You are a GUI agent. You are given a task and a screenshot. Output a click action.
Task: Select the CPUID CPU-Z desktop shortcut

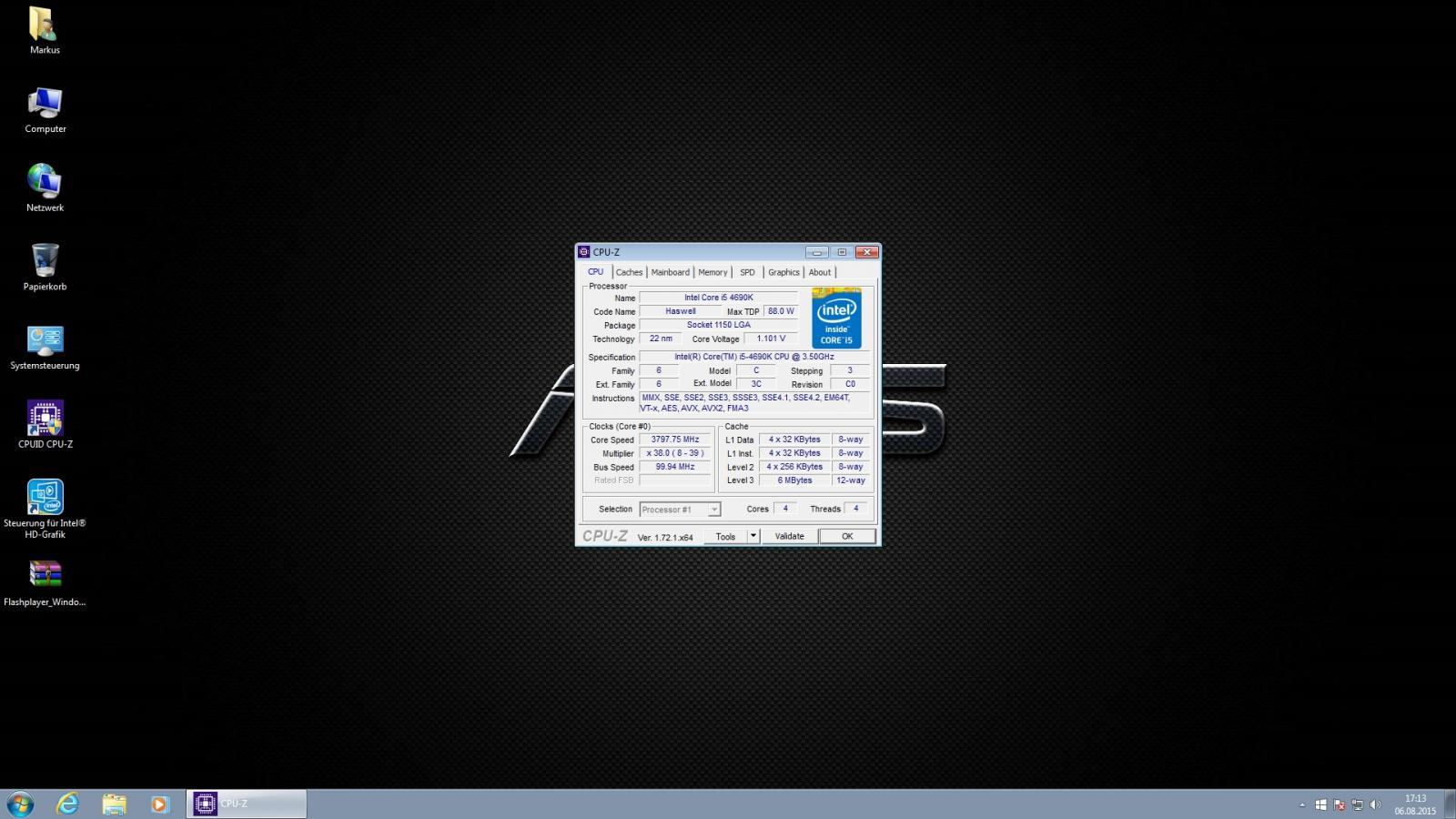click(x=45, y=425)
